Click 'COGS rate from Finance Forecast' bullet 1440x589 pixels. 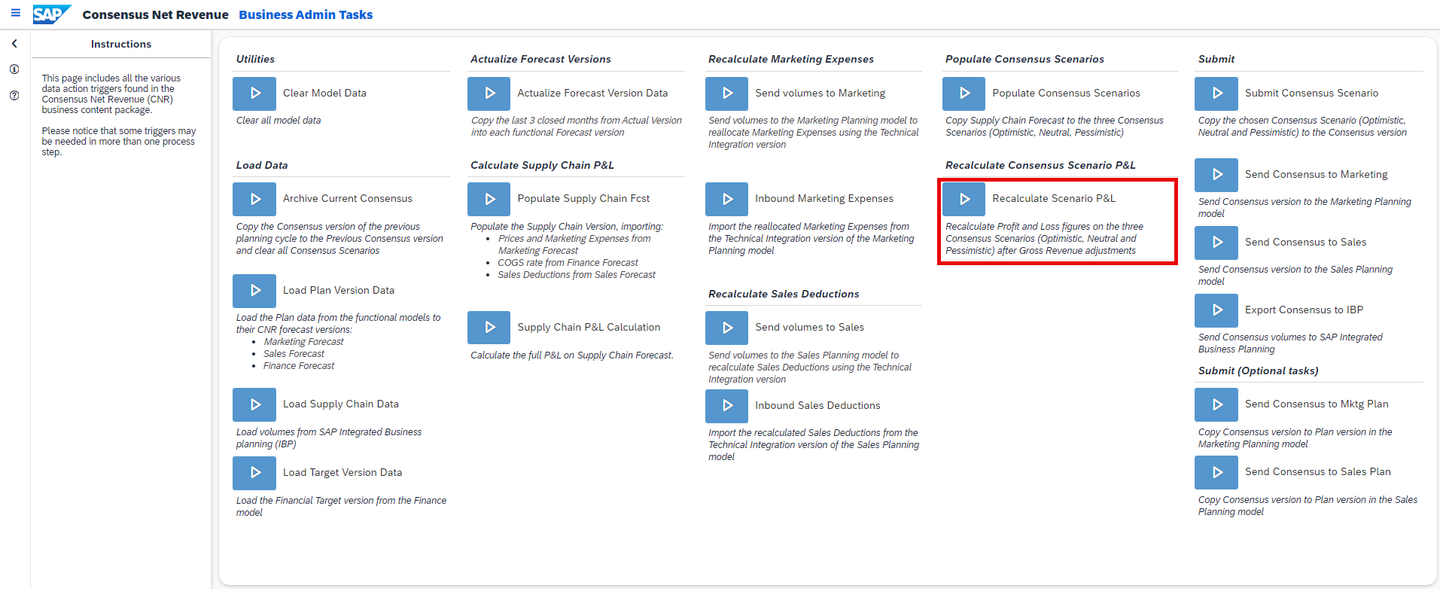pyautogui.click(x=569, y=263)
